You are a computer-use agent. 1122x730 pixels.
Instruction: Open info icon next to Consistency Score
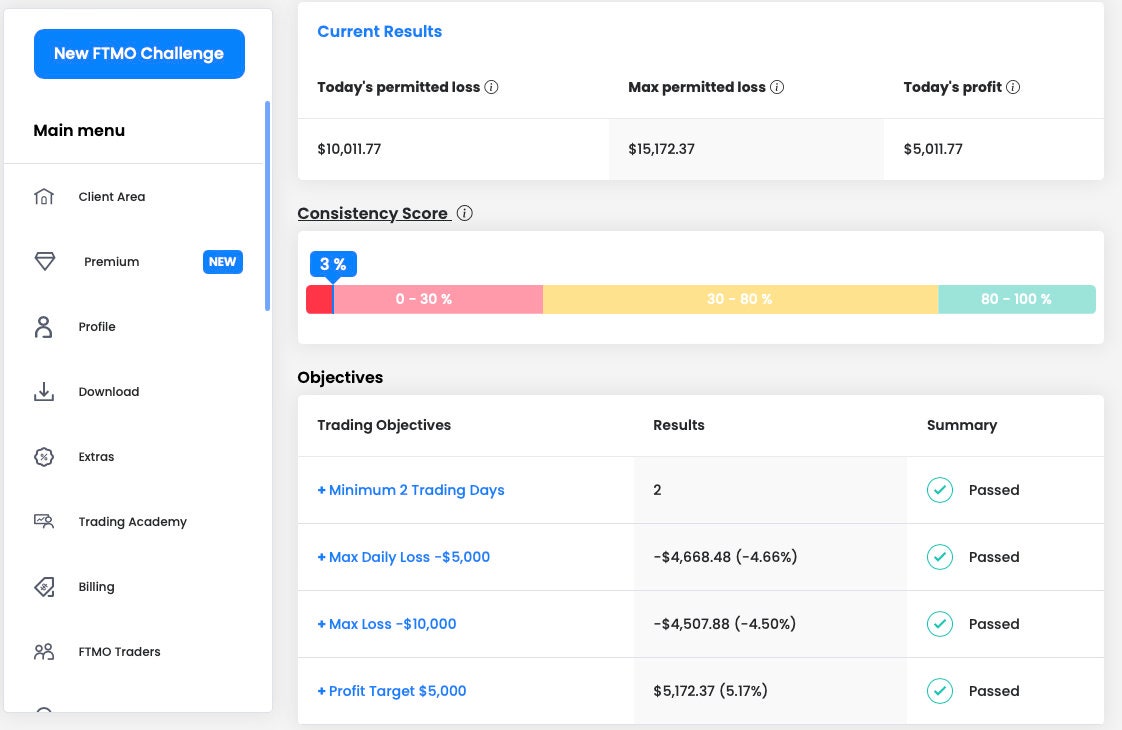(x=464, y=213)
